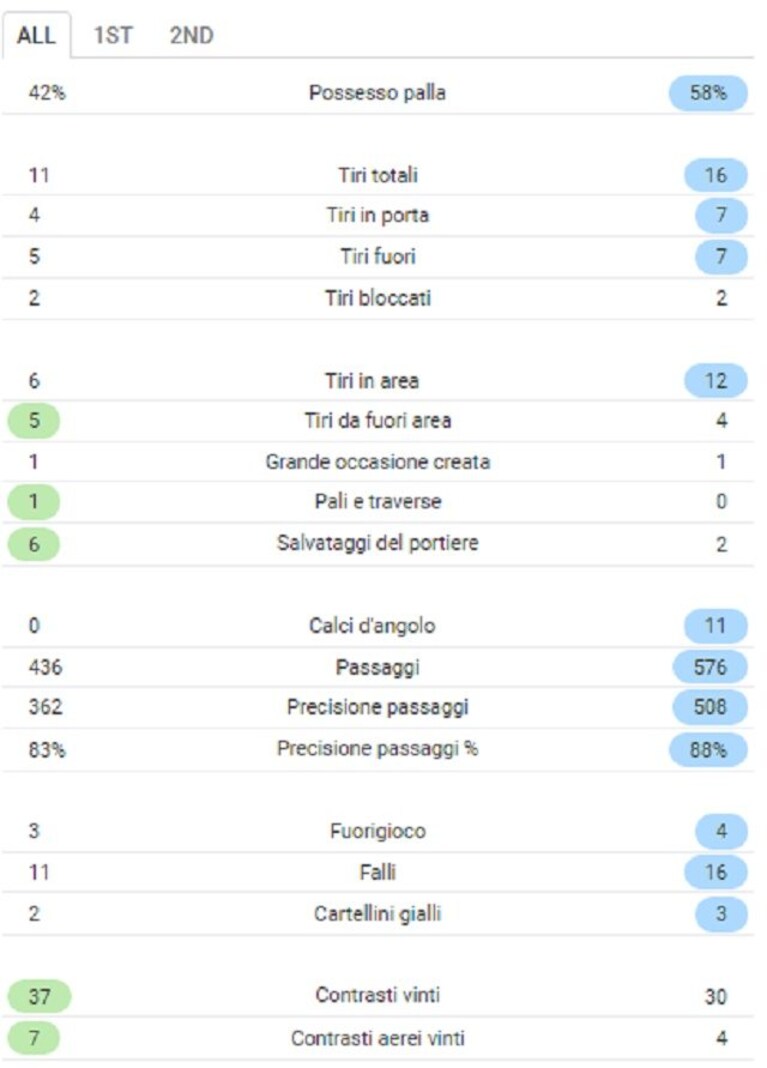
Task: Click the Passaggi value 576 badge
Action: point(710,667)
